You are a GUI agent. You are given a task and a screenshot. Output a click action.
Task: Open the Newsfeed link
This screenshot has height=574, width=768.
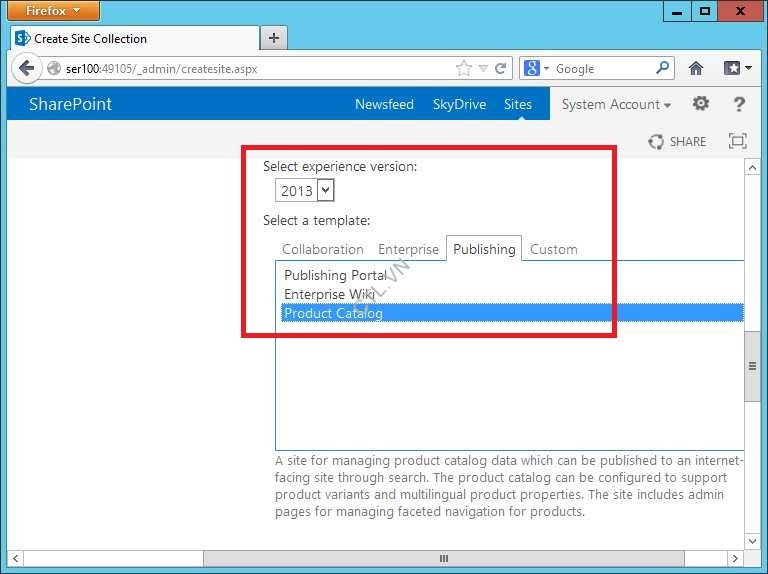[x=384, y=104]
